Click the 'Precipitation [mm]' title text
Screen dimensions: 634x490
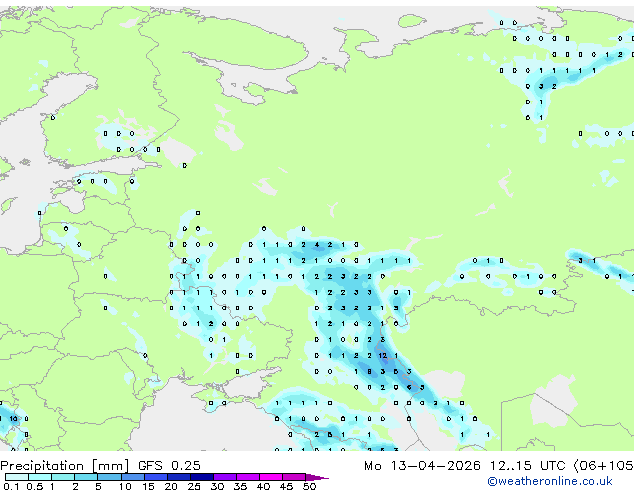[x=65, y=466]
